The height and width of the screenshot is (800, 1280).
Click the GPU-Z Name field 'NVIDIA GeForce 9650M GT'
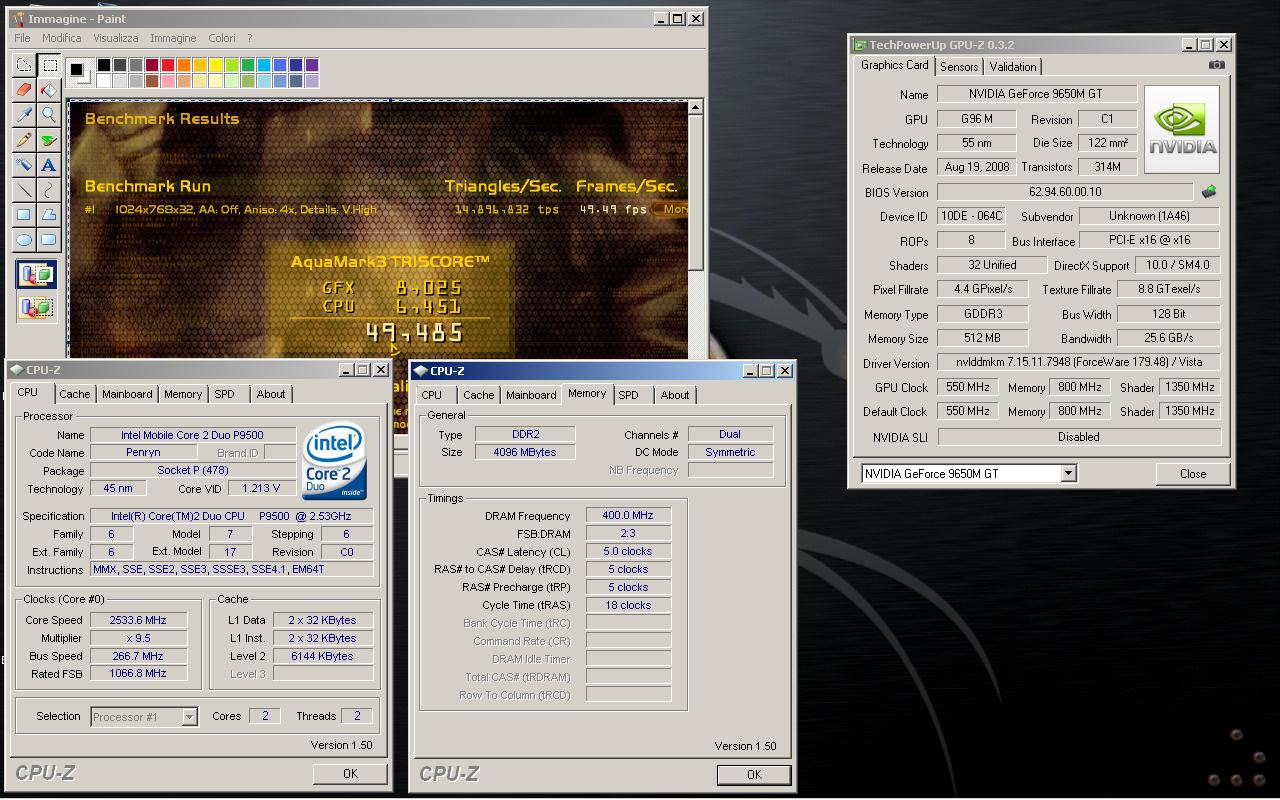(1037, 94)
